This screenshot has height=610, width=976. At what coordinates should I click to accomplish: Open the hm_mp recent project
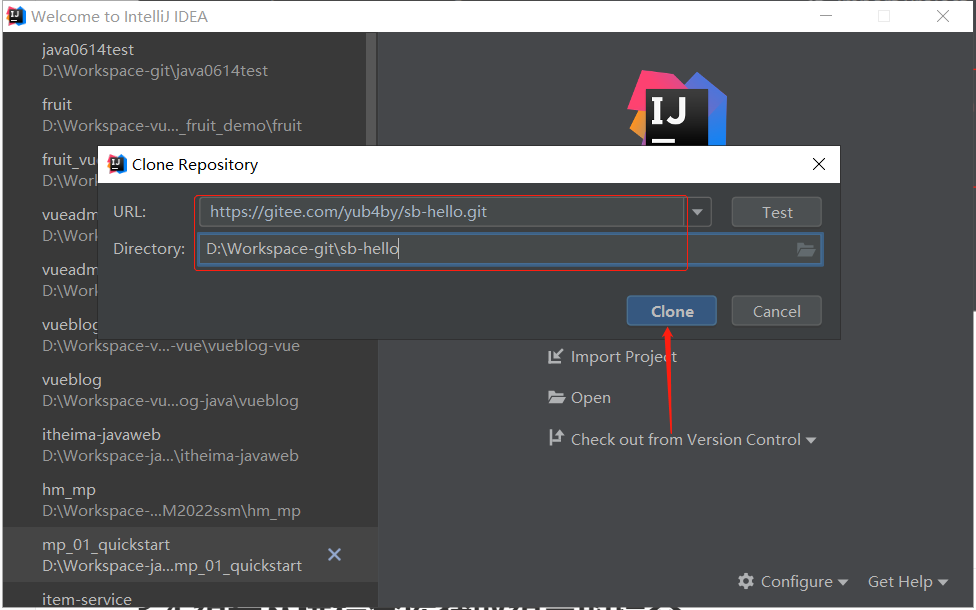[x=170, y=500]
